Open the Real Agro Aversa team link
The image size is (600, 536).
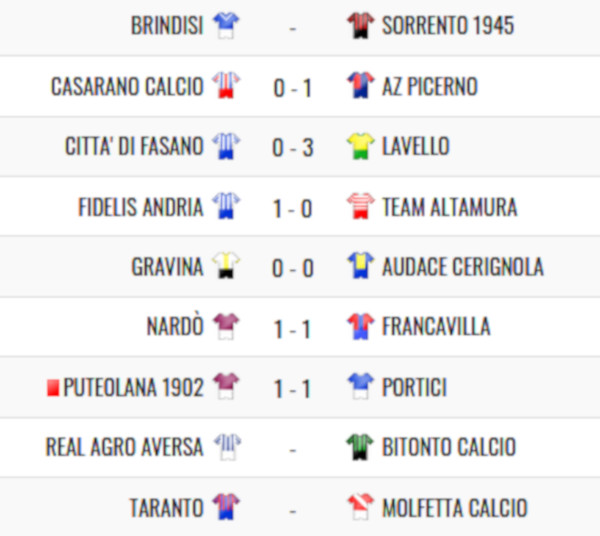124,446
